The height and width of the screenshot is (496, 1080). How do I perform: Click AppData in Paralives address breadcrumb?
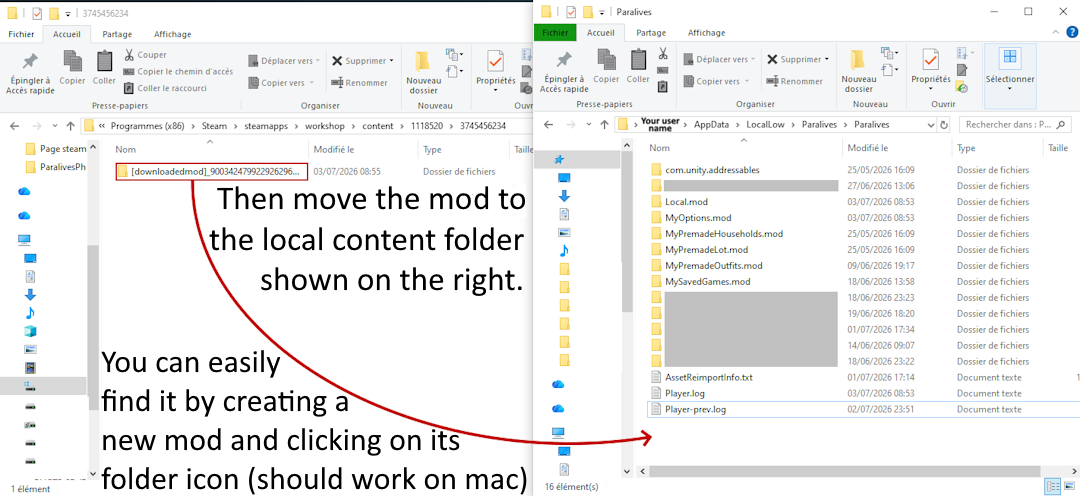click(x=712, y=125)
